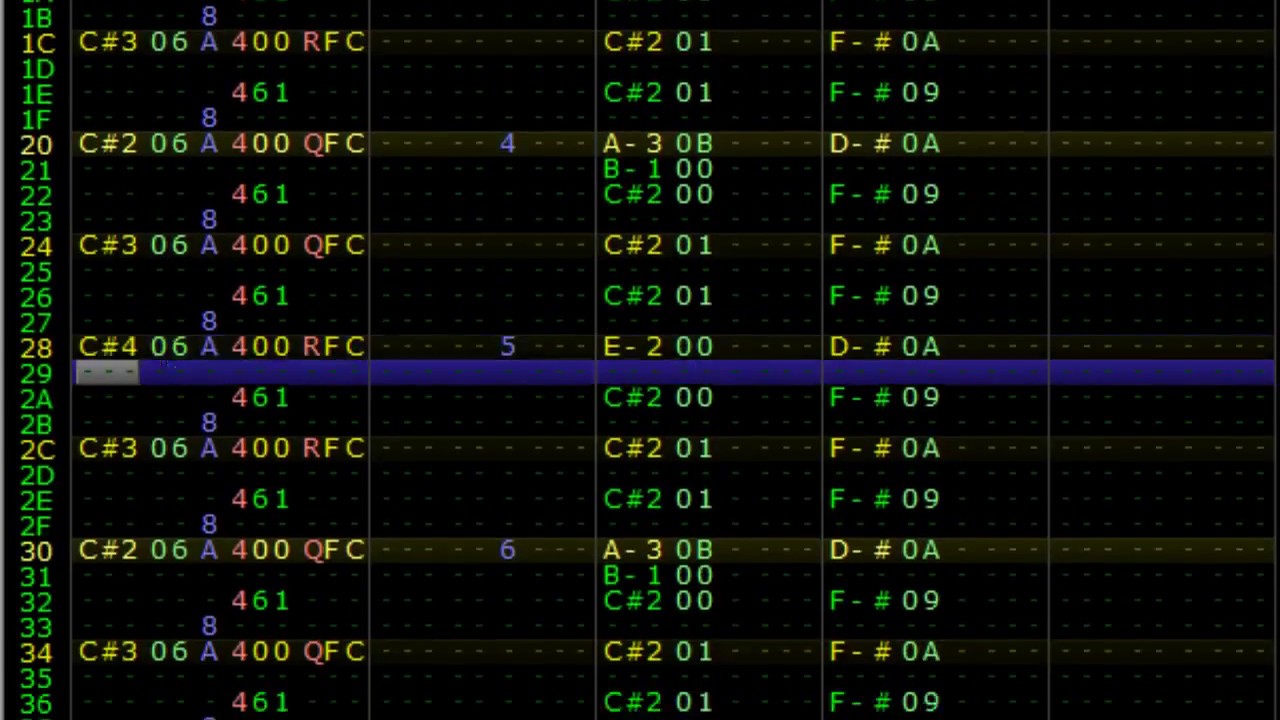The height and width of the screenshot is (720, 1280).
Task: Select the volume 8 on row 27
Action: coord(208,322)
